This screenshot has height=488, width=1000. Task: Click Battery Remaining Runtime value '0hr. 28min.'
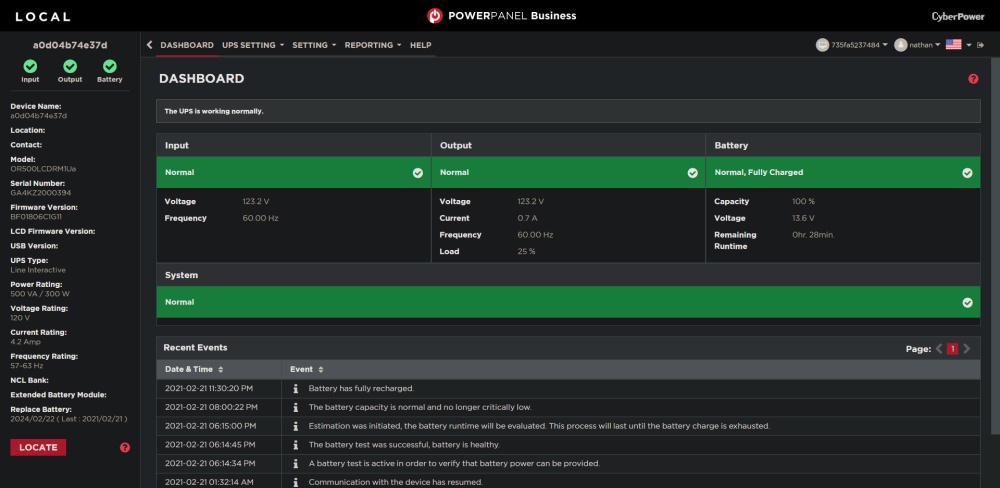pos(813,235)
